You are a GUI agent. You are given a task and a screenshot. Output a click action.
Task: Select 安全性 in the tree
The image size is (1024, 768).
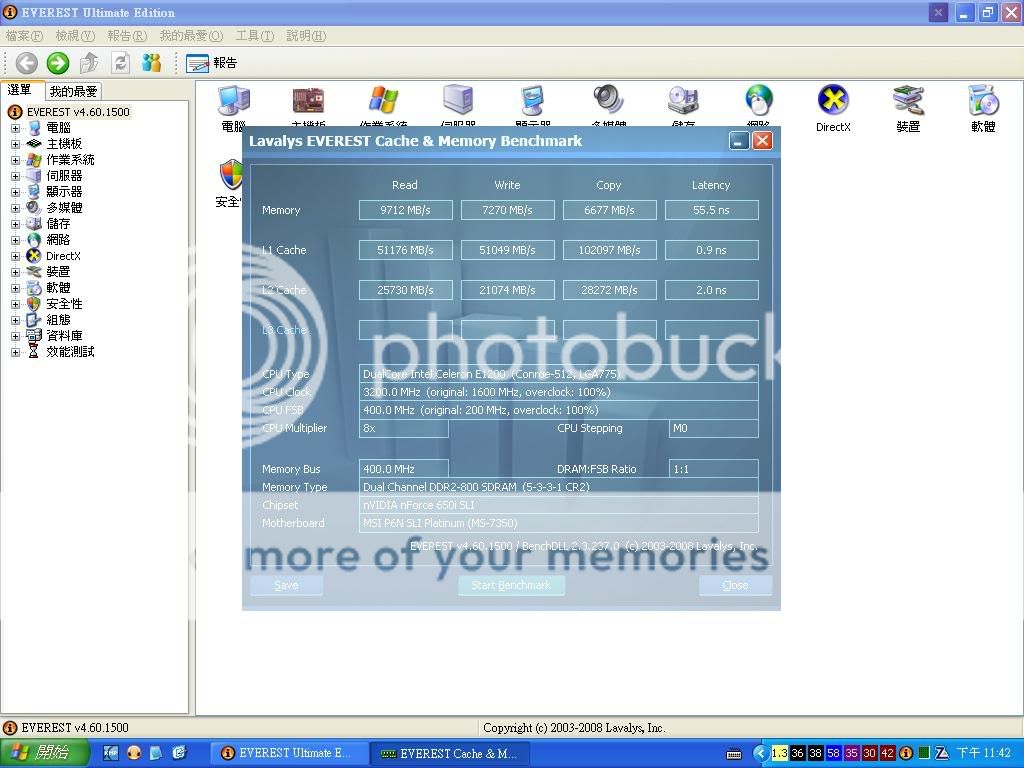point(64,304)
